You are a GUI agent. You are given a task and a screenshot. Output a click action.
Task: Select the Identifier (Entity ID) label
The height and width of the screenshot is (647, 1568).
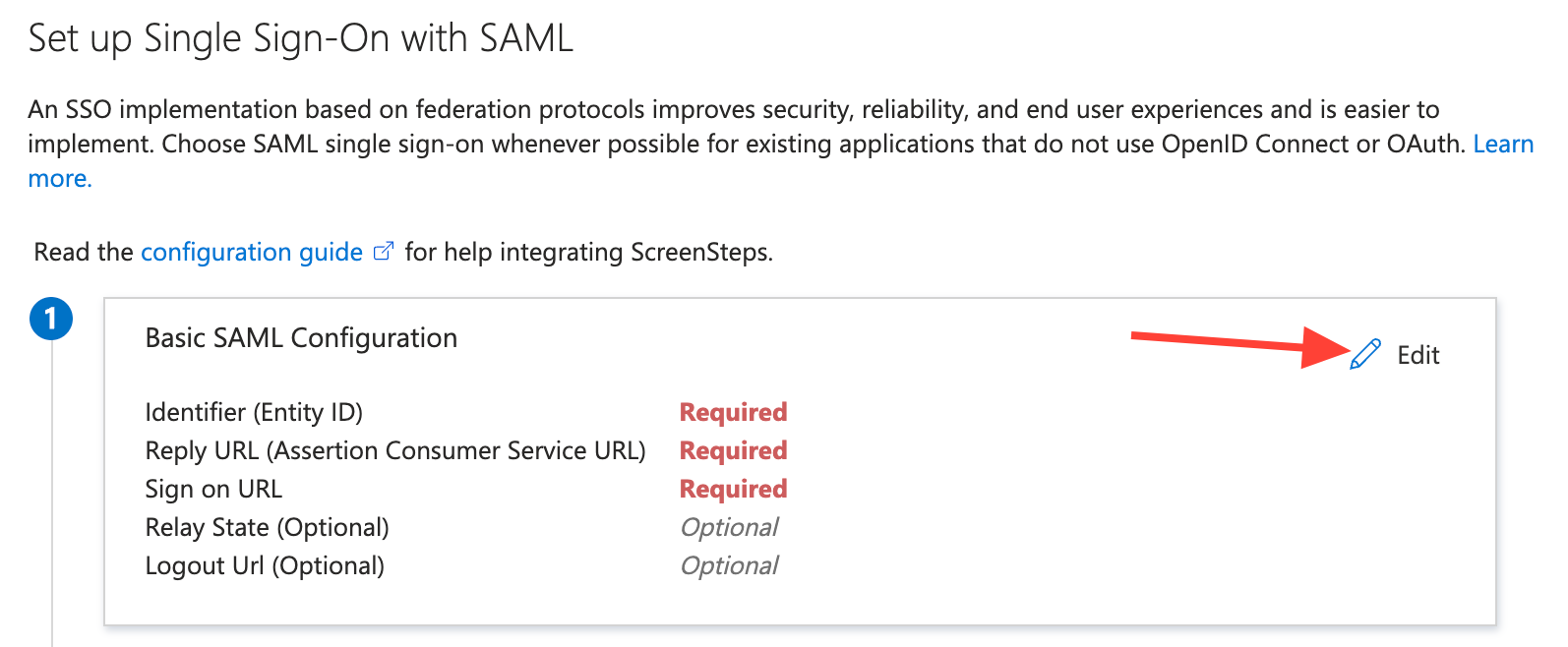(x=254, y=412)
